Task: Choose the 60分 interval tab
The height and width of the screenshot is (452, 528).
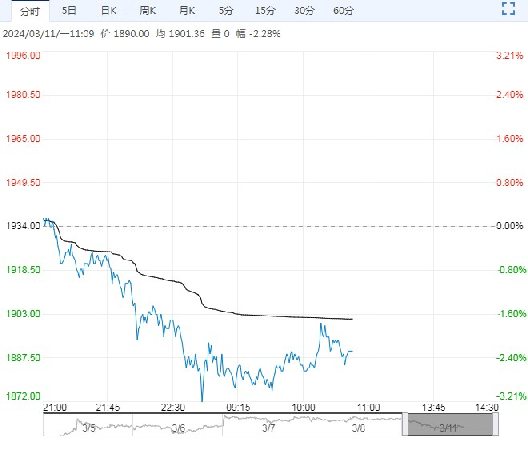Action: pyautogui.click(x=343, y=11)
